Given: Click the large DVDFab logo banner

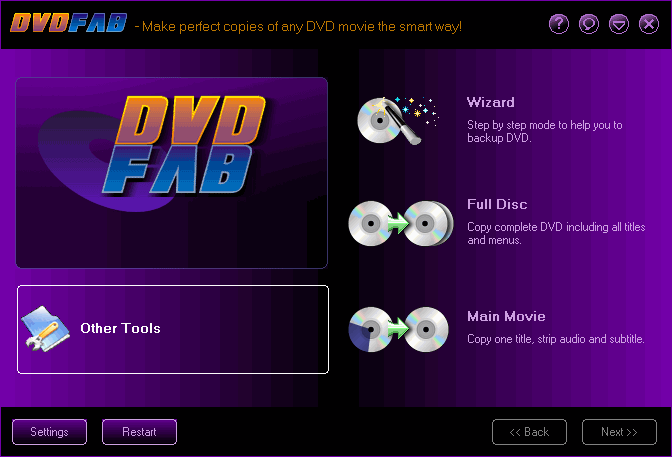Looking at the screenshot, I should (172, 173).
